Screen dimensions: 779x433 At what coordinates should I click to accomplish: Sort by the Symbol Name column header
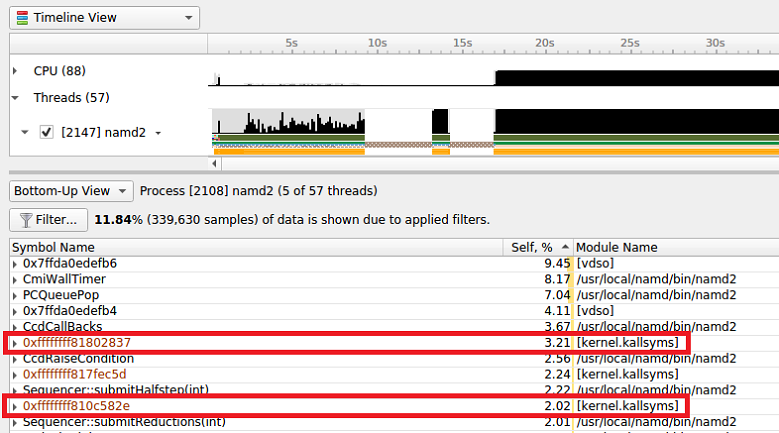tap(255, 247)
